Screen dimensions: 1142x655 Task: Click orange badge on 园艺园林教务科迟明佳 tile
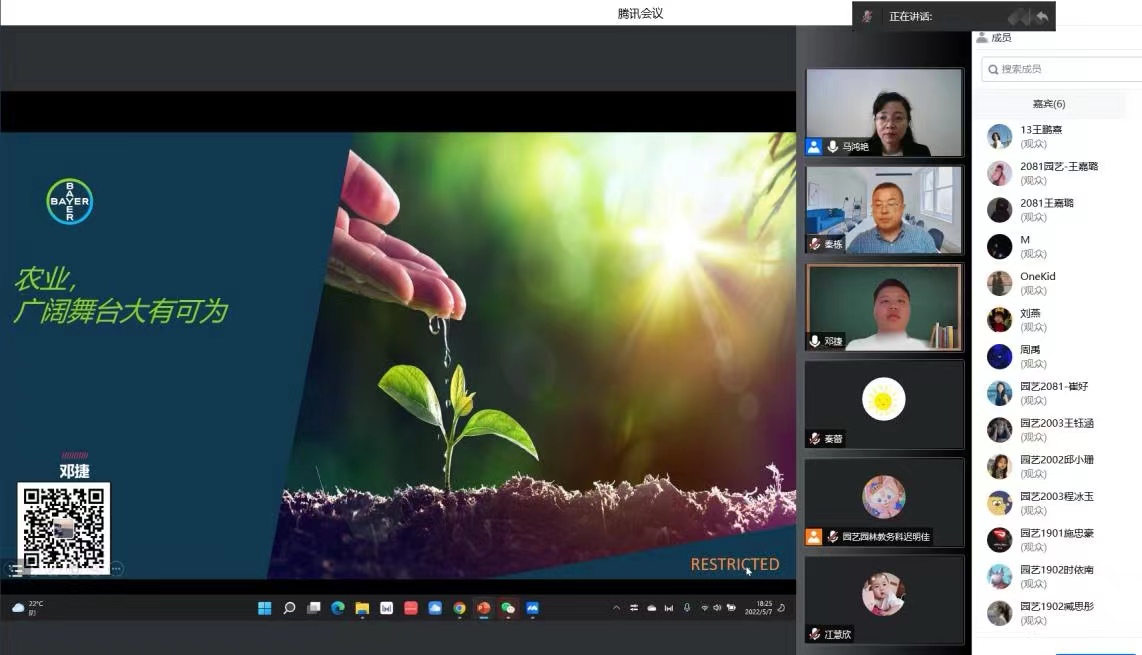(814, 537)
